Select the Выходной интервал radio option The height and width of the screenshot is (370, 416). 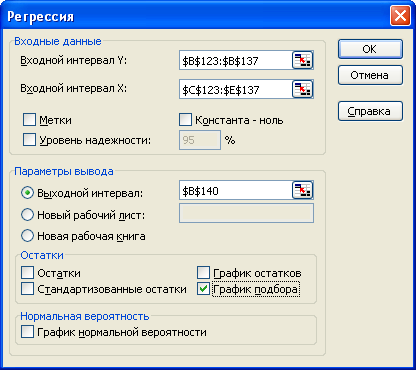(27, 193)
